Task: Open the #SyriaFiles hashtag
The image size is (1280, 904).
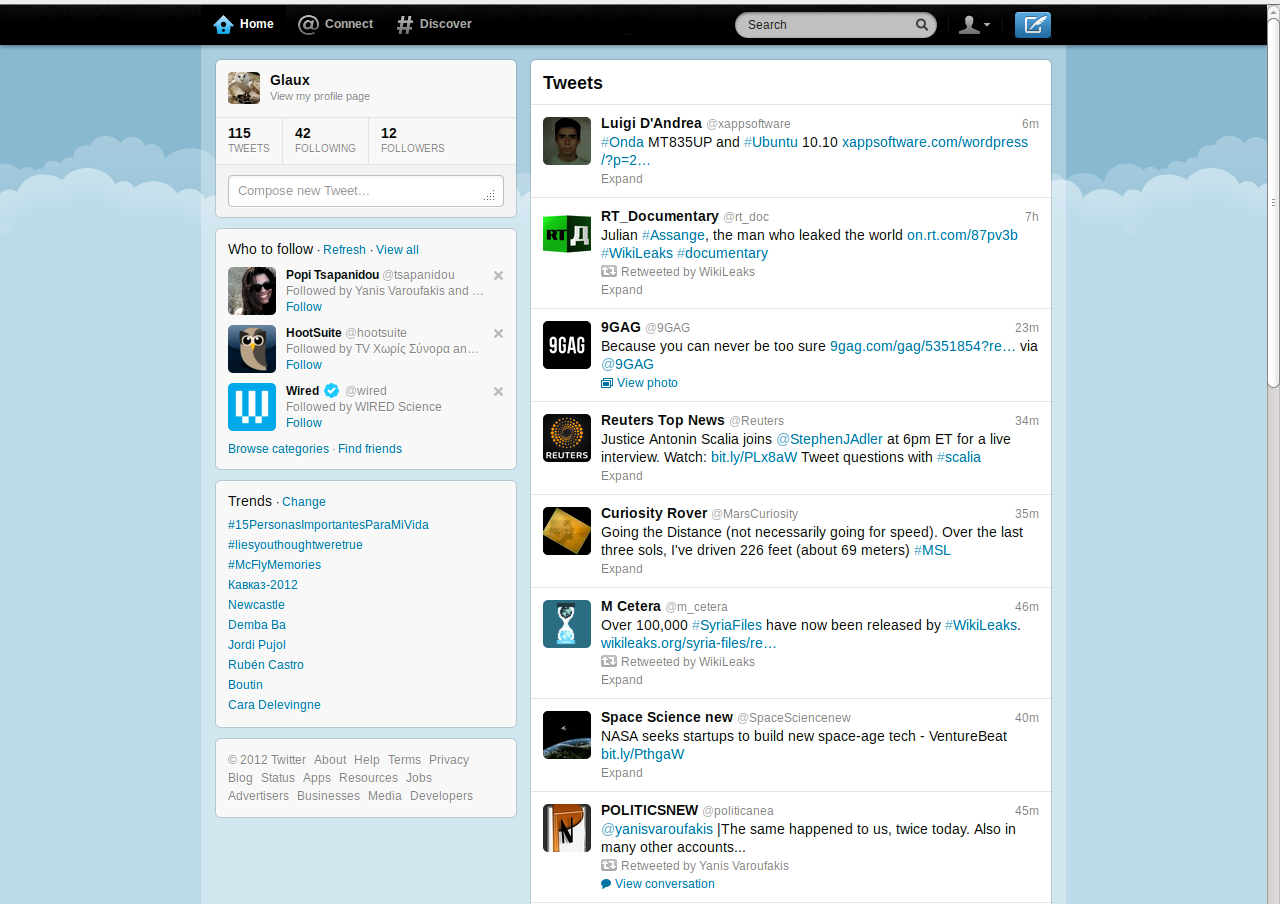Action: tap(727, 625)
